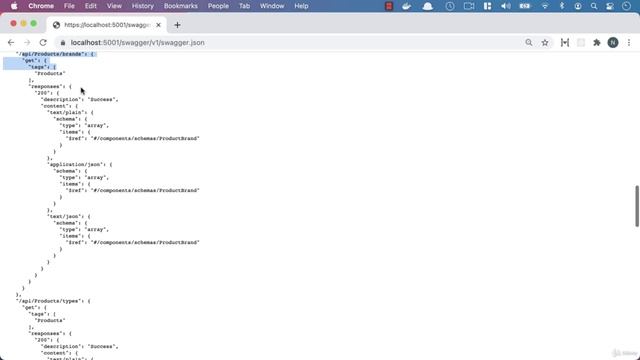This screenshot has height=360, width=640.
Task: Open the Tab menu
Action: point(244,6)
